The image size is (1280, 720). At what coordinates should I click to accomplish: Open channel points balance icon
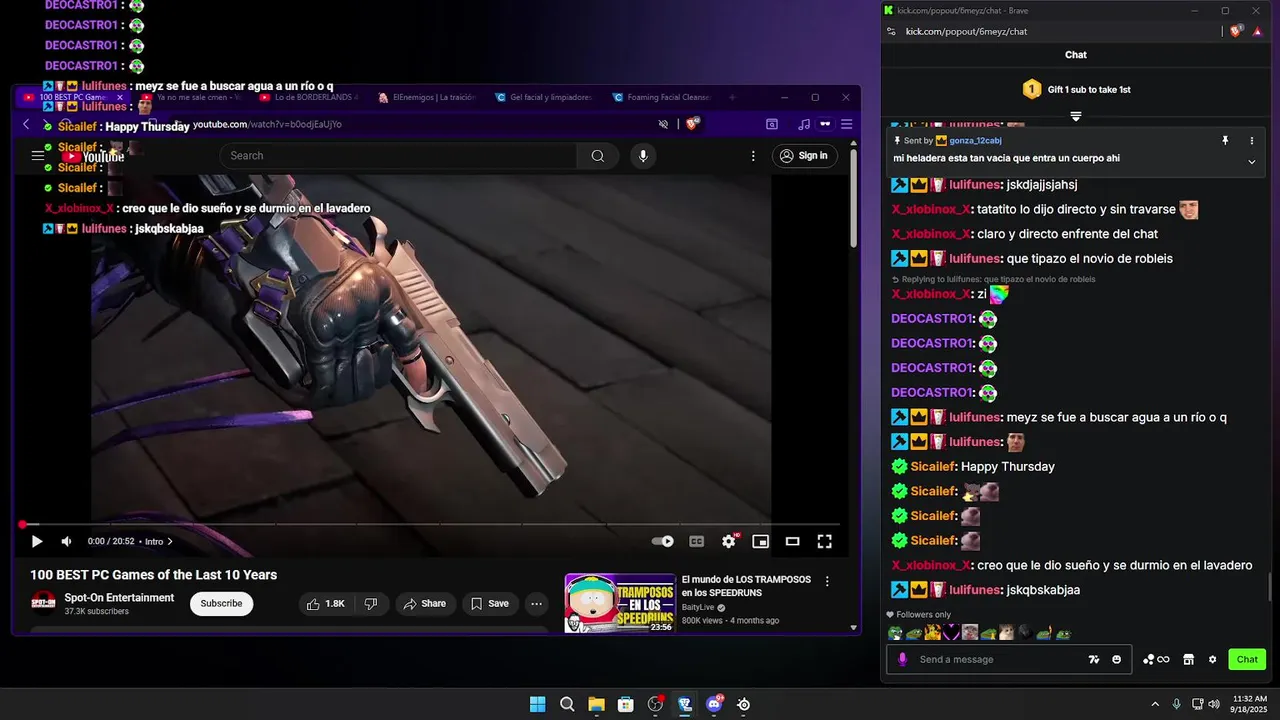click(1155, 659)
